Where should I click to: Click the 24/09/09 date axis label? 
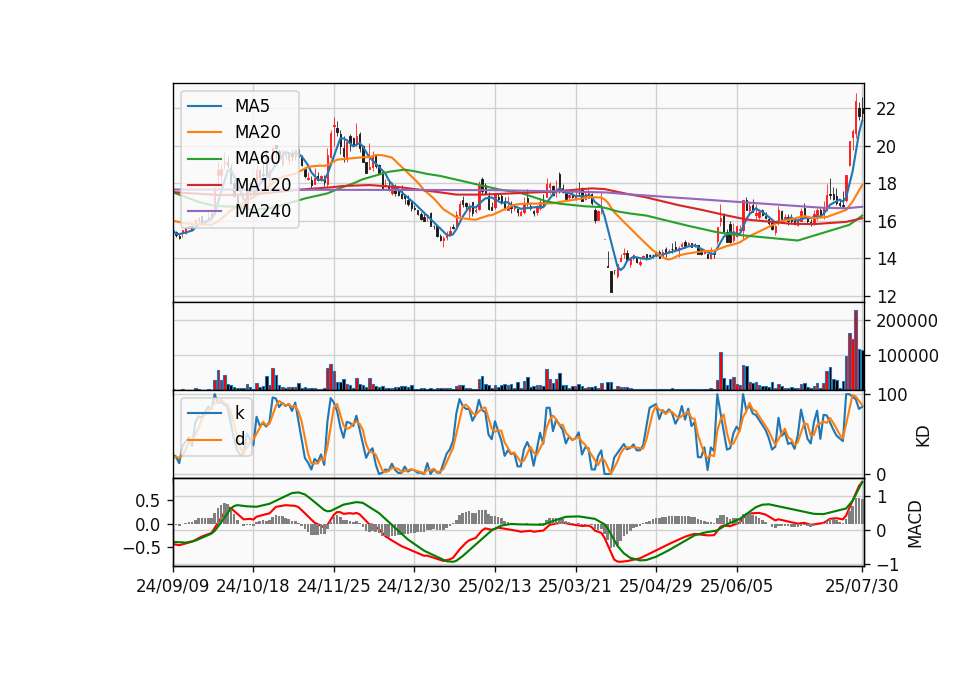[173, 586]
